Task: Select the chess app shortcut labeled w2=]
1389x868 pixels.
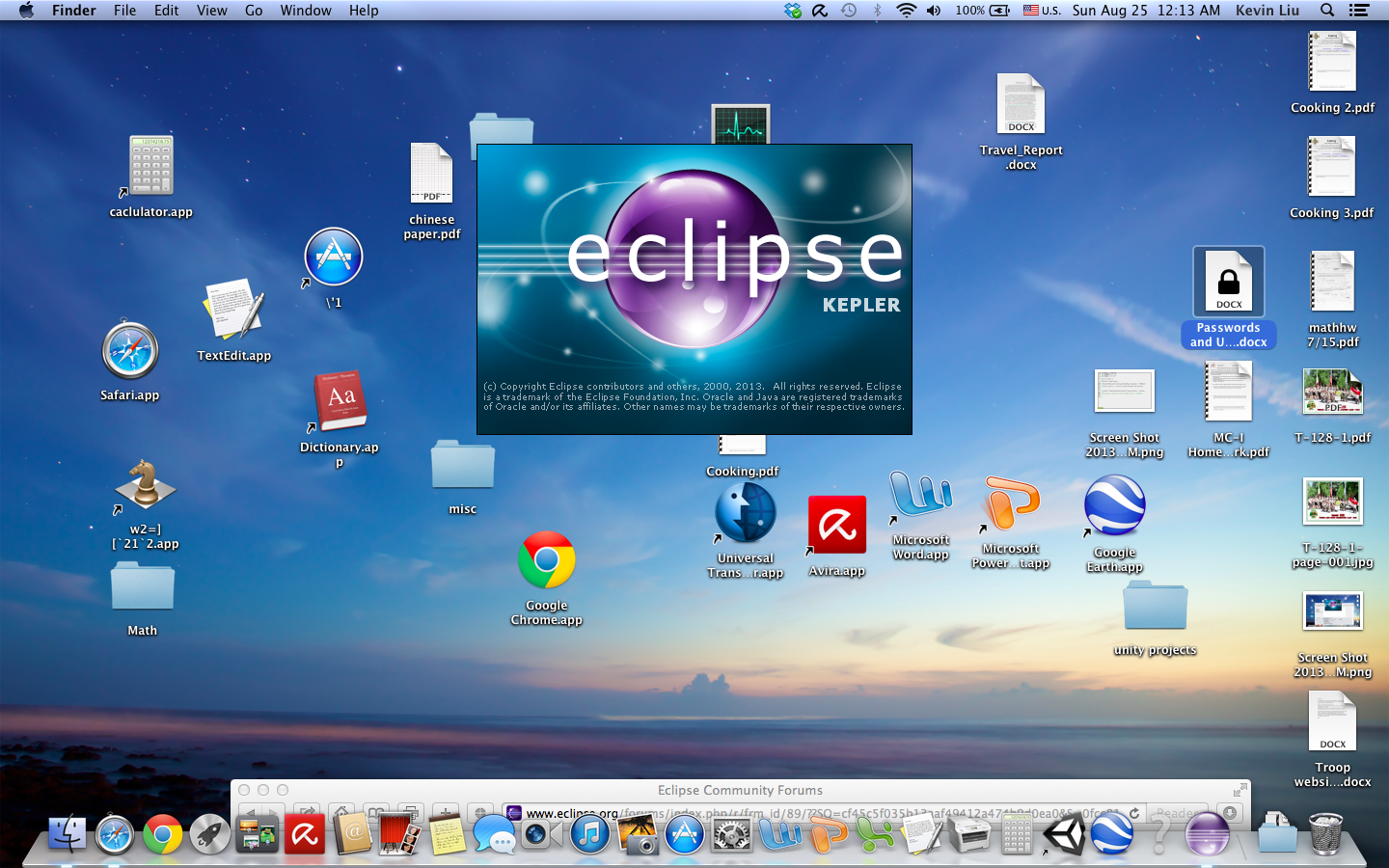Action: (x=145, y=484)
